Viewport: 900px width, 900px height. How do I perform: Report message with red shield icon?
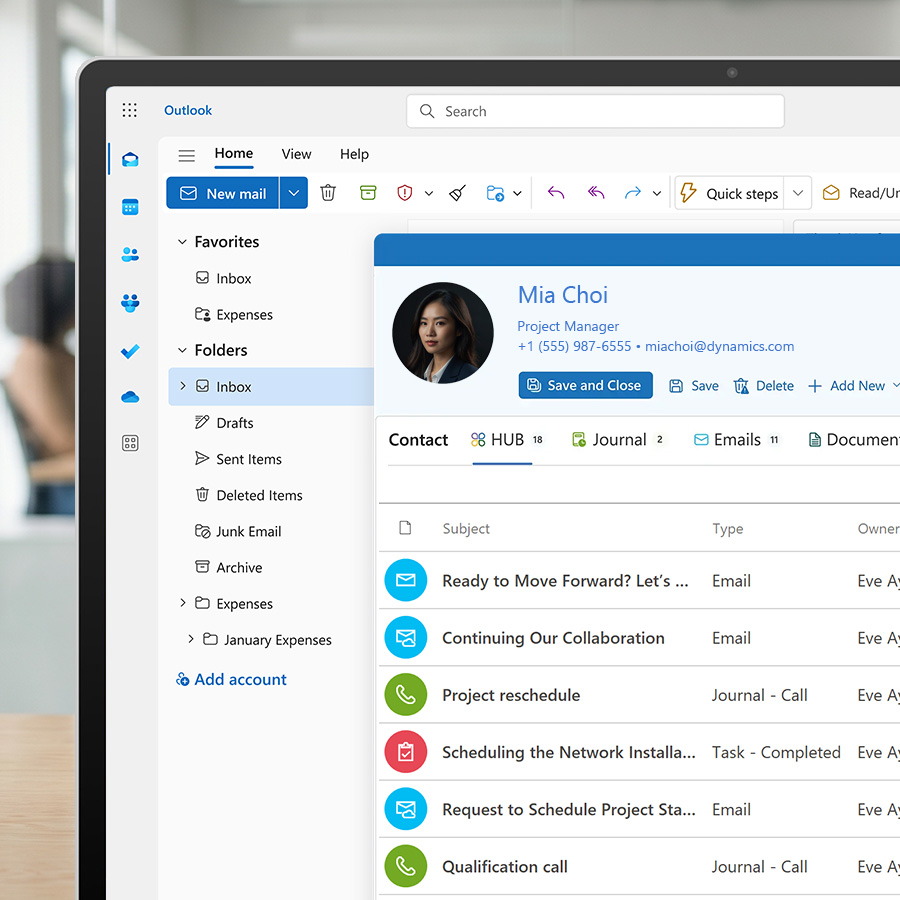[x=405, y=193]
